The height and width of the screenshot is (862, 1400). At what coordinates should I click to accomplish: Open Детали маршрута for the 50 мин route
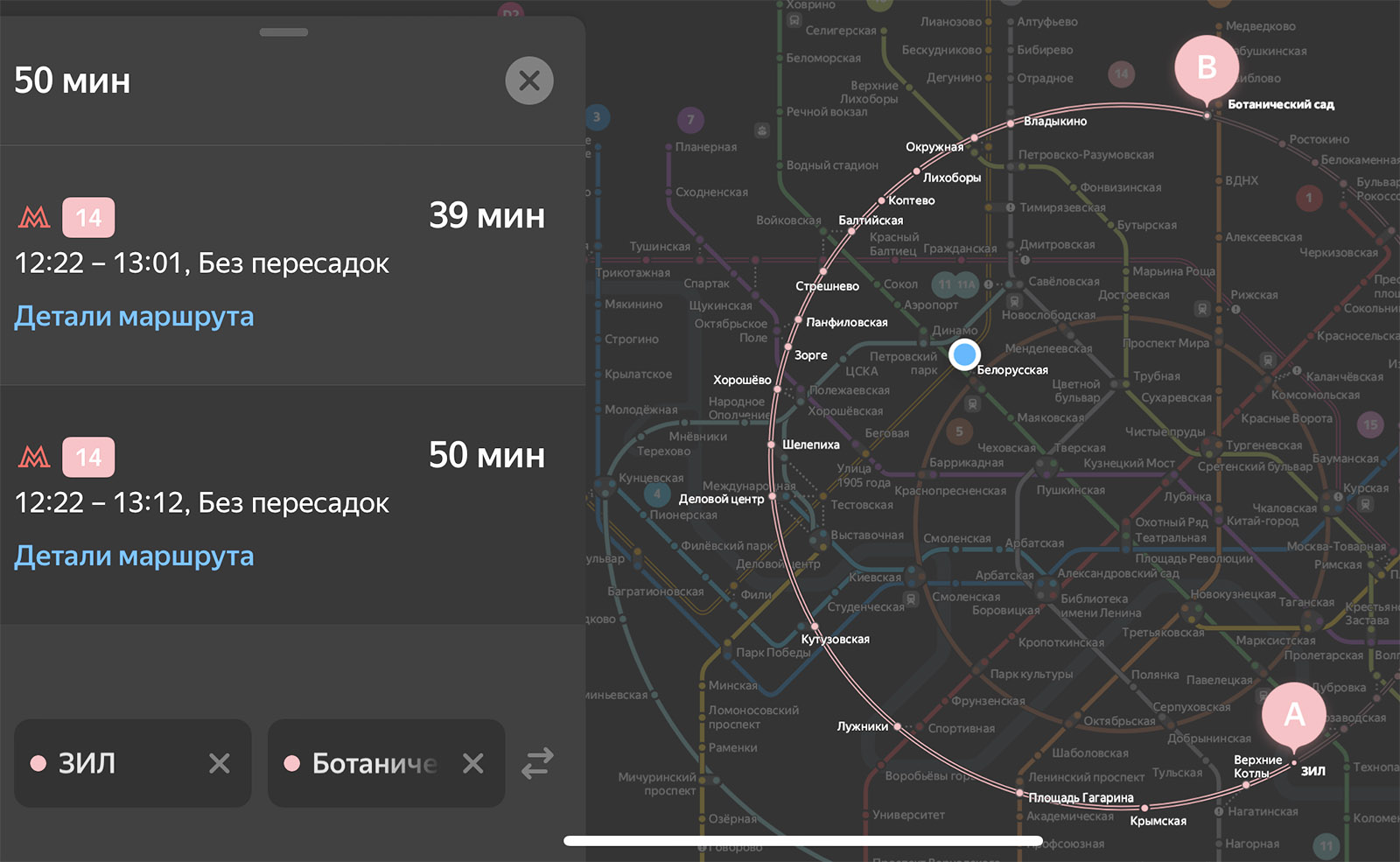pos(134,556)
